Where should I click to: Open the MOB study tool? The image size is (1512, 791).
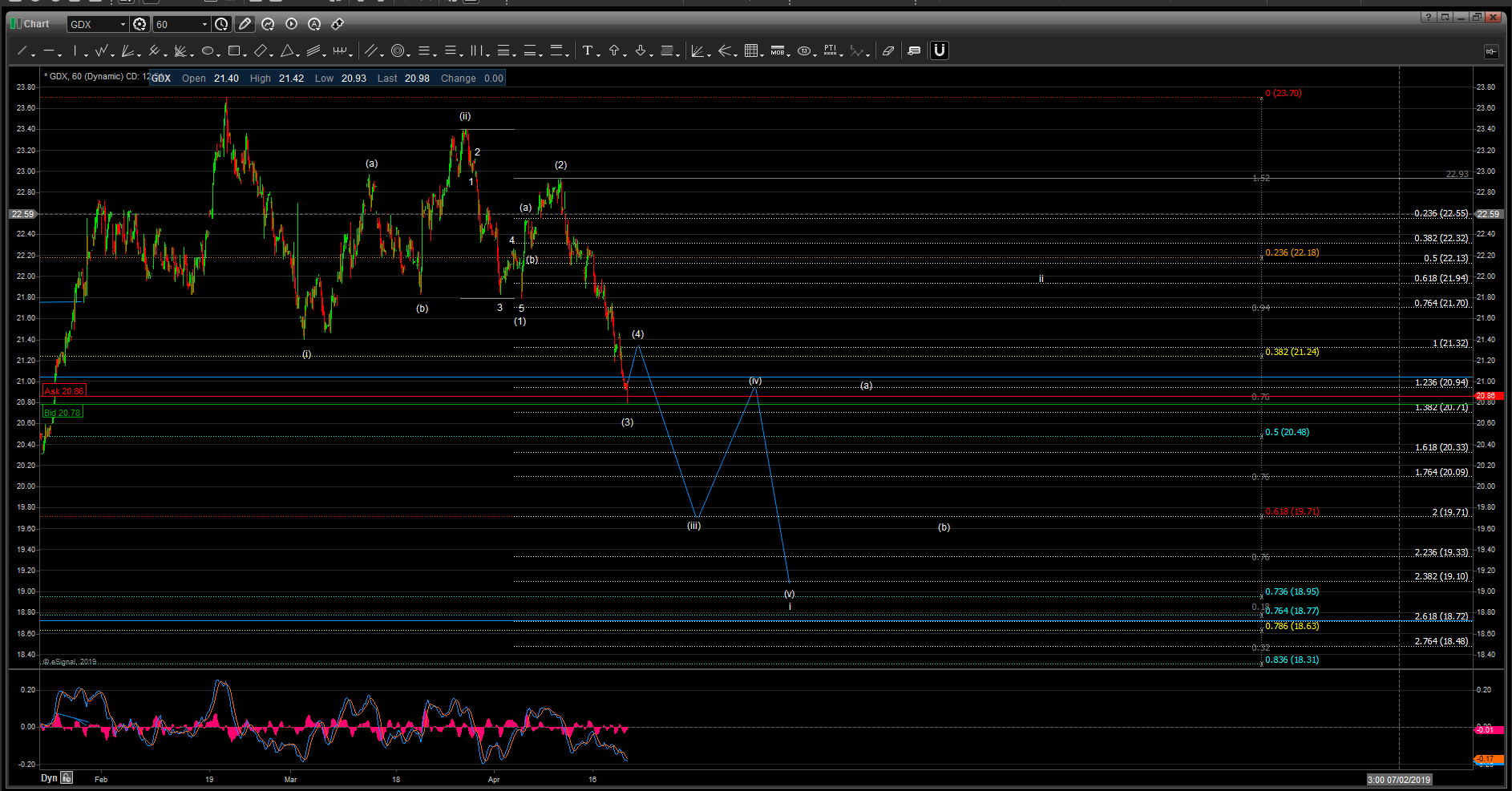pos(778,51)
